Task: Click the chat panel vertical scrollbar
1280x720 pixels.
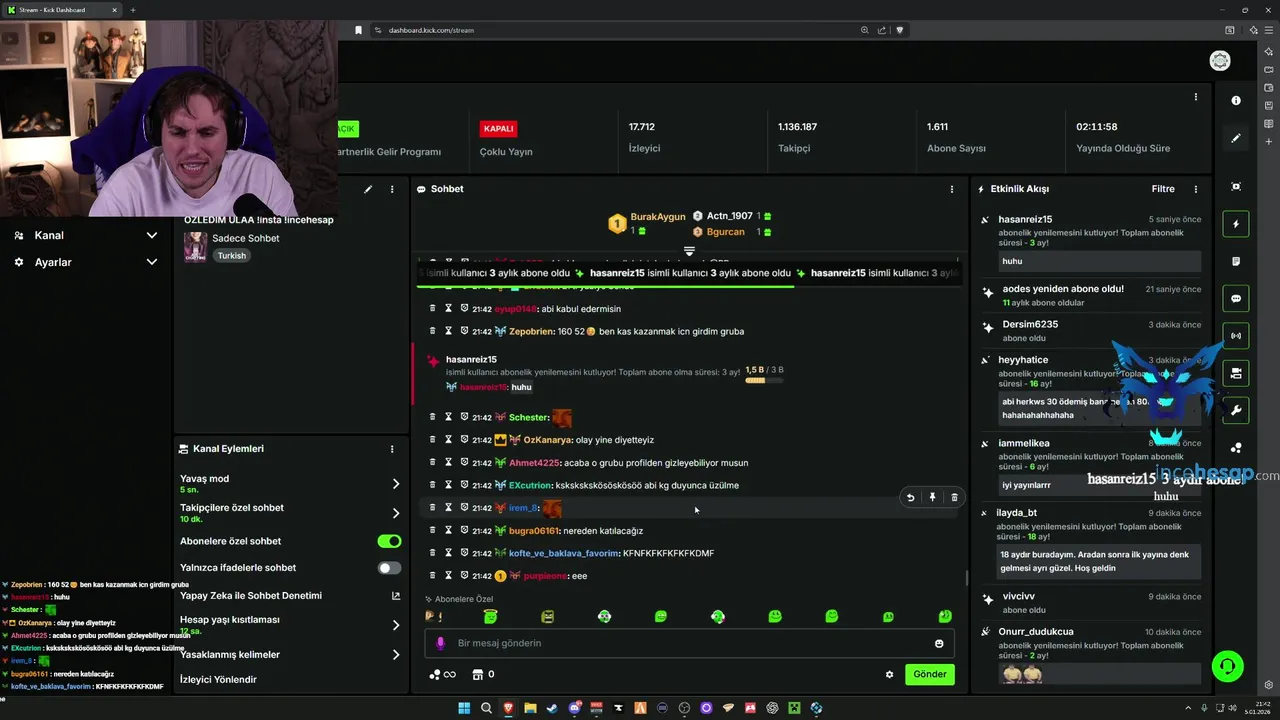Action: 966,578
